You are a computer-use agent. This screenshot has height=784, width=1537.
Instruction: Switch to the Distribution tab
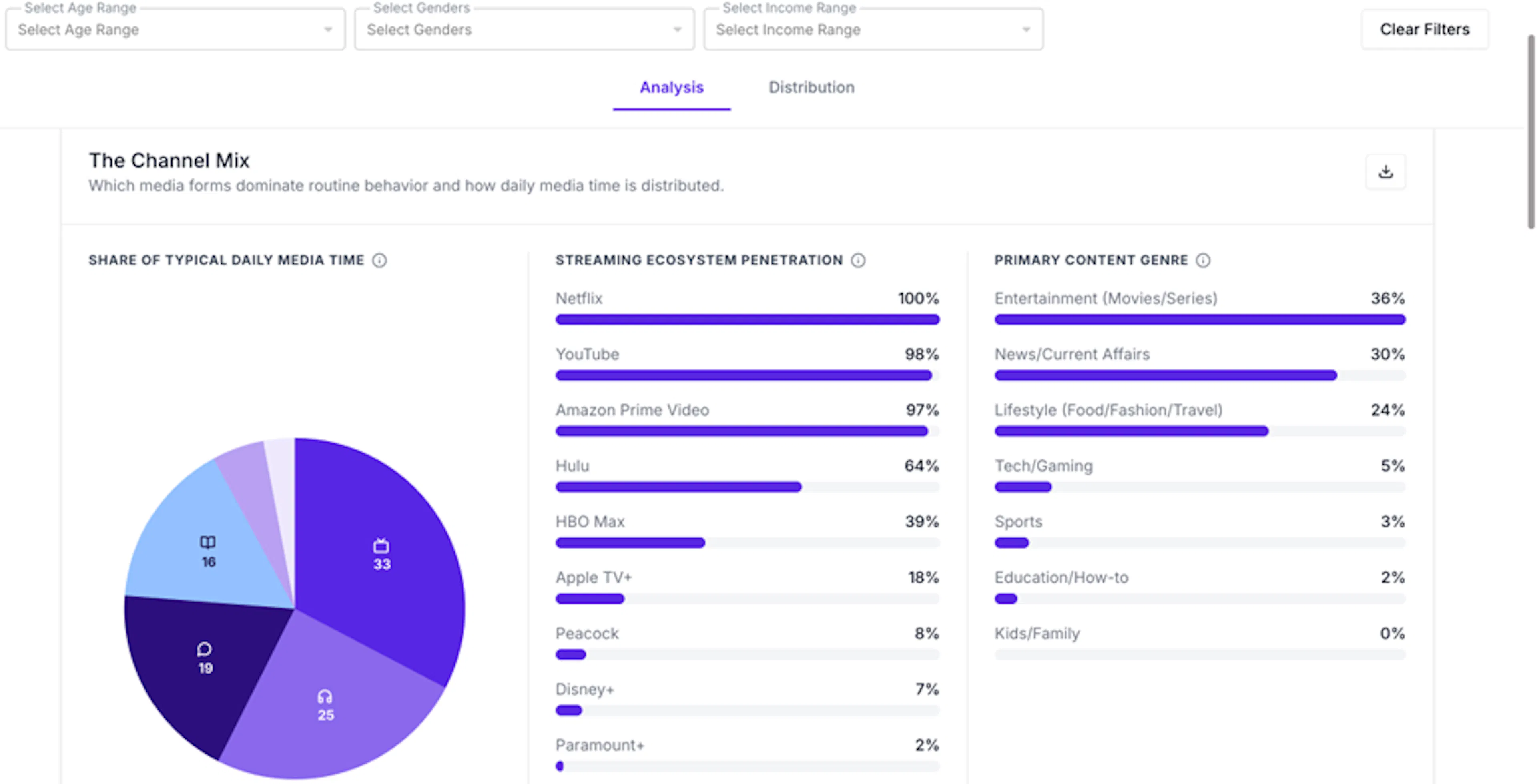tap(811, 88)
